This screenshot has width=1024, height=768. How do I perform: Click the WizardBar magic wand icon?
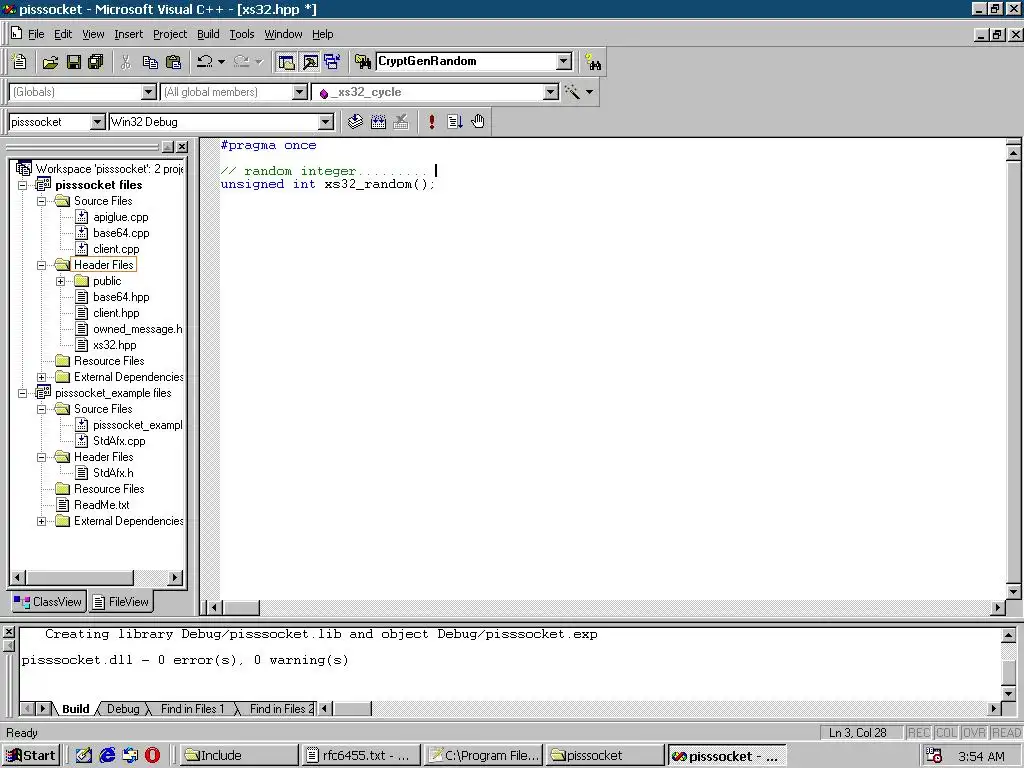point(573,92)
